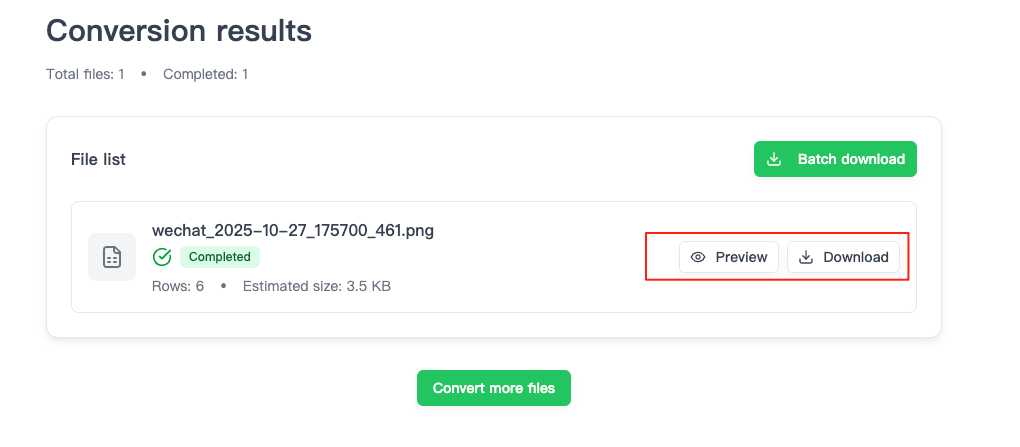The width and height of the screenshot is (1020, 447).
Task: Click the bullet separator before Estimated size
Action: 223,286
